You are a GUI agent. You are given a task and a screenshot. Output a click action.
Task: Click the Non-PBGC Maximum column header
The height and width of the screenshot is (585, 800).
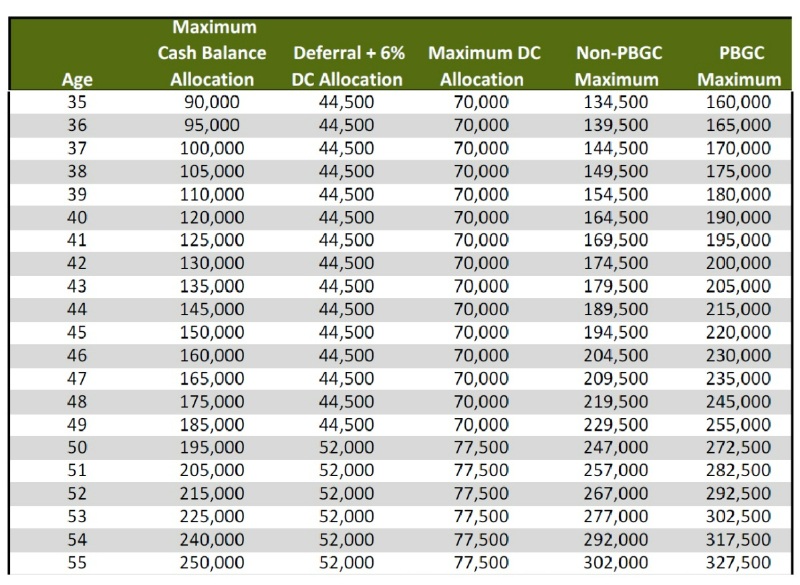pos(617,66)
